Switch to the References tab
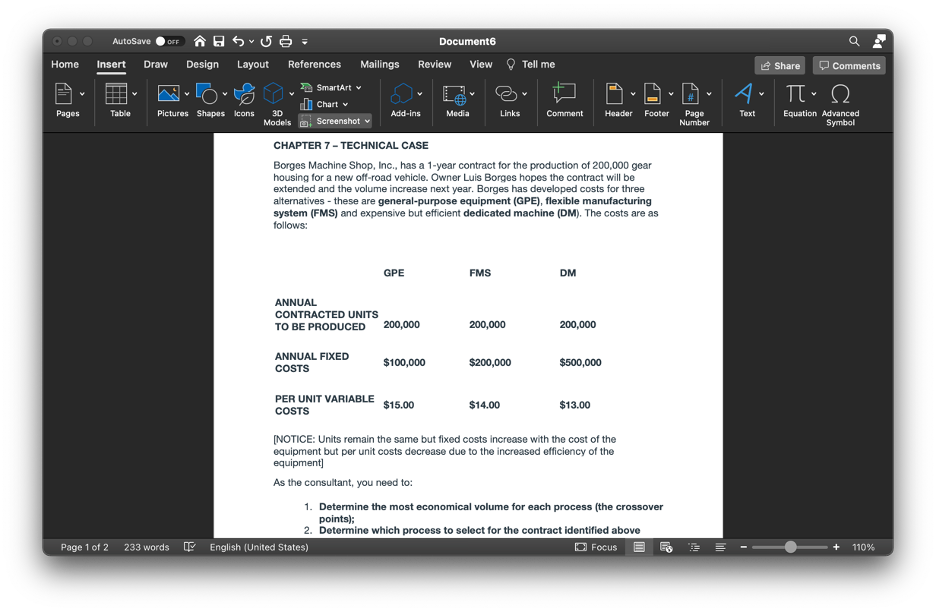This screenshot has width=936, height=612. coord(315,64)
